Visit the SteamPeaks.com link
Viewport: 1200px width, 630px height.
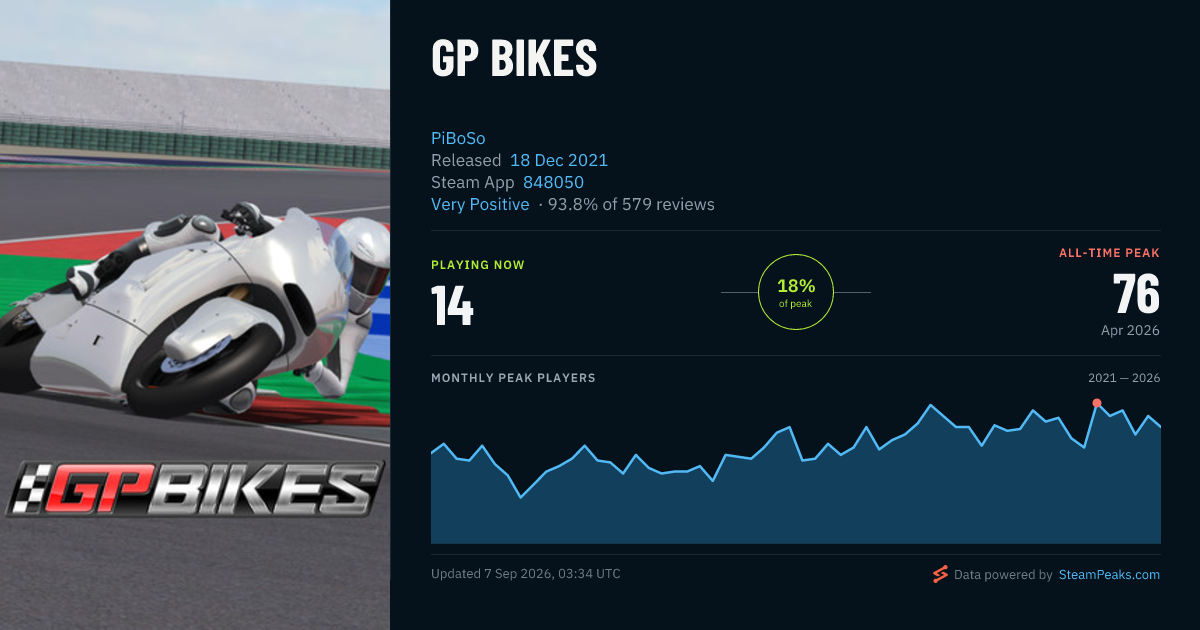point(1109,575)
